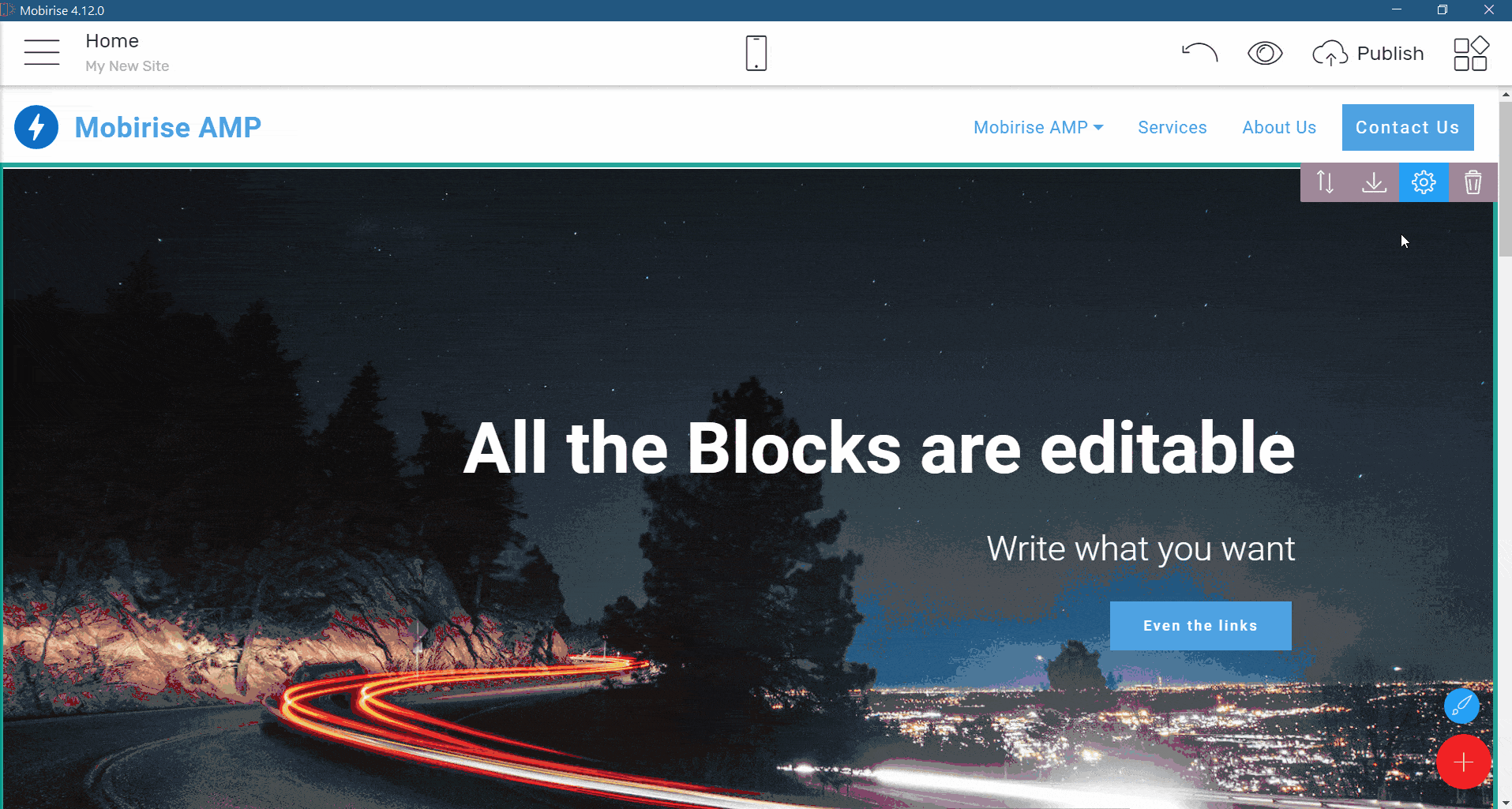Viewport: 1512px width, 809px height.
Task: Open block parameters gear icon
Action: (1424, 182)
